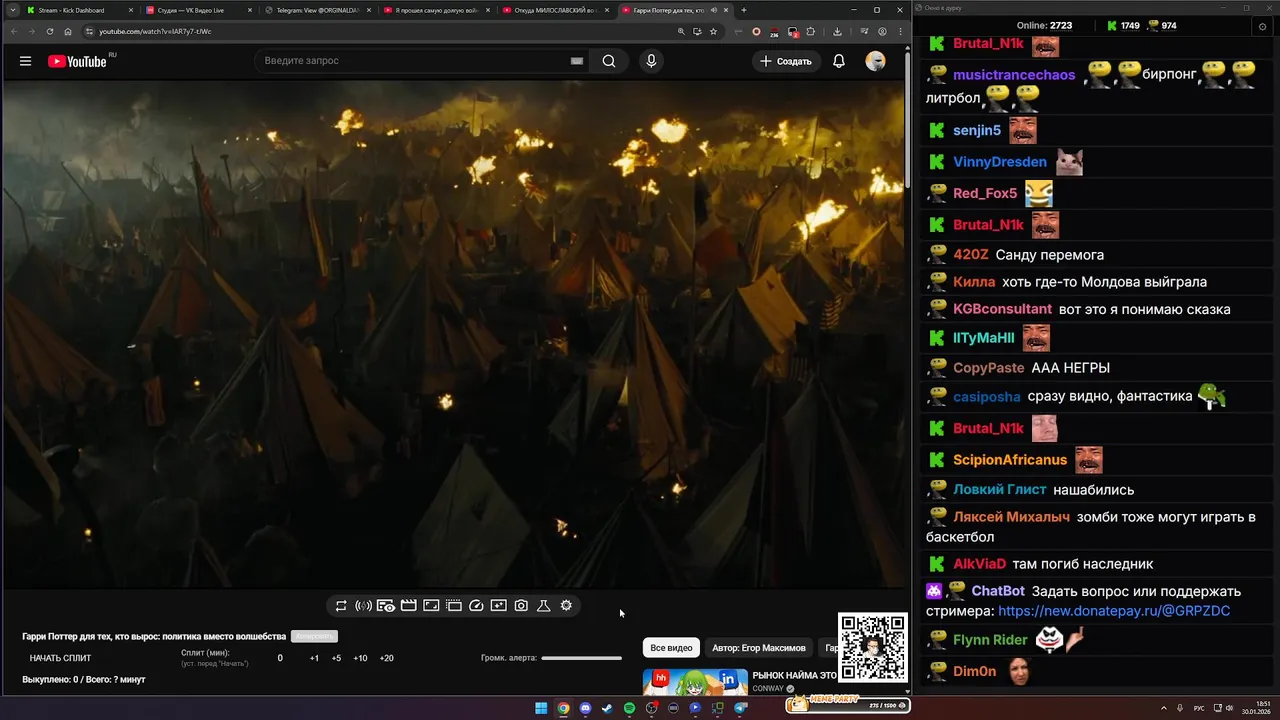
Task: Switch to Студия — VK Видео Live tab
Action: (x=197, y=10)
